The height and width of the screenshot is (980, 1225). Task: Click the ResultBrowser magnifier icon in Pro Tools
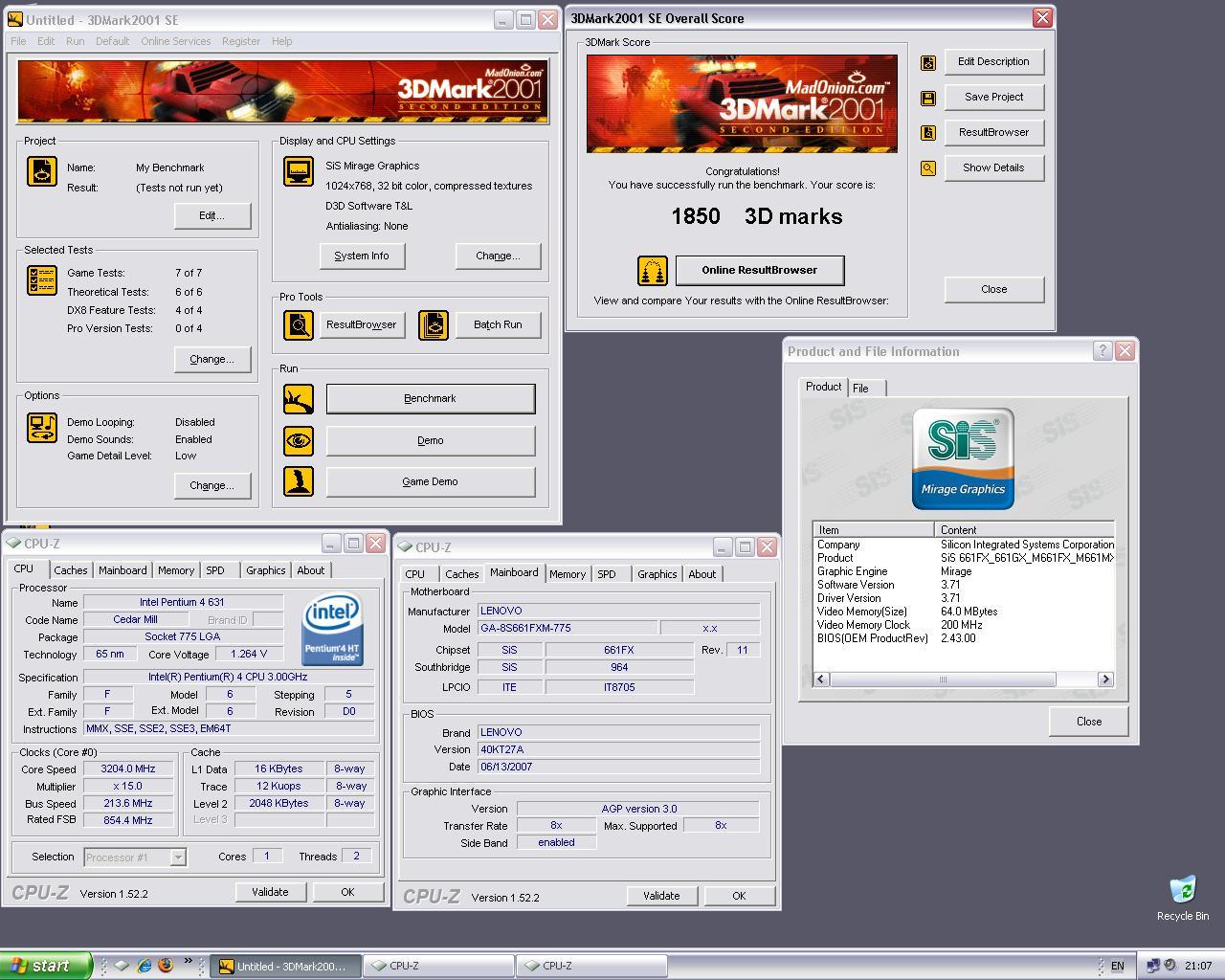(299, 325)
